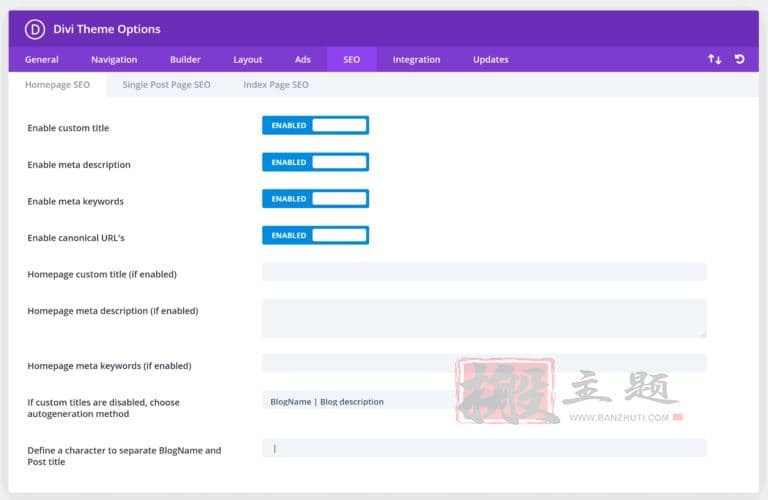
Task: Click the Enable meta description label
Action: point(79,165)
